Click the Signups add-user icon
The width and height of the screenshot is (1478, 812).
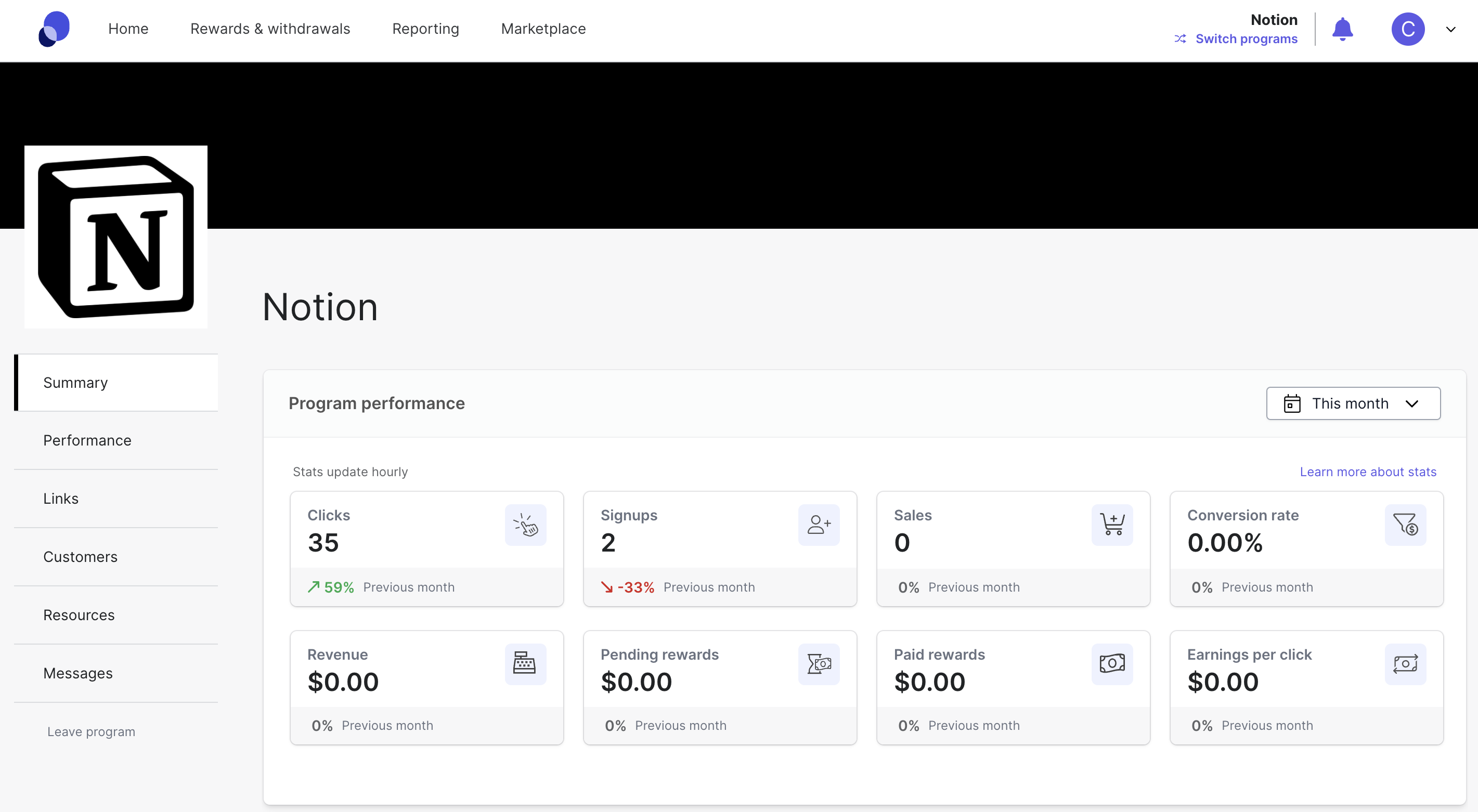tap(819, 525)
